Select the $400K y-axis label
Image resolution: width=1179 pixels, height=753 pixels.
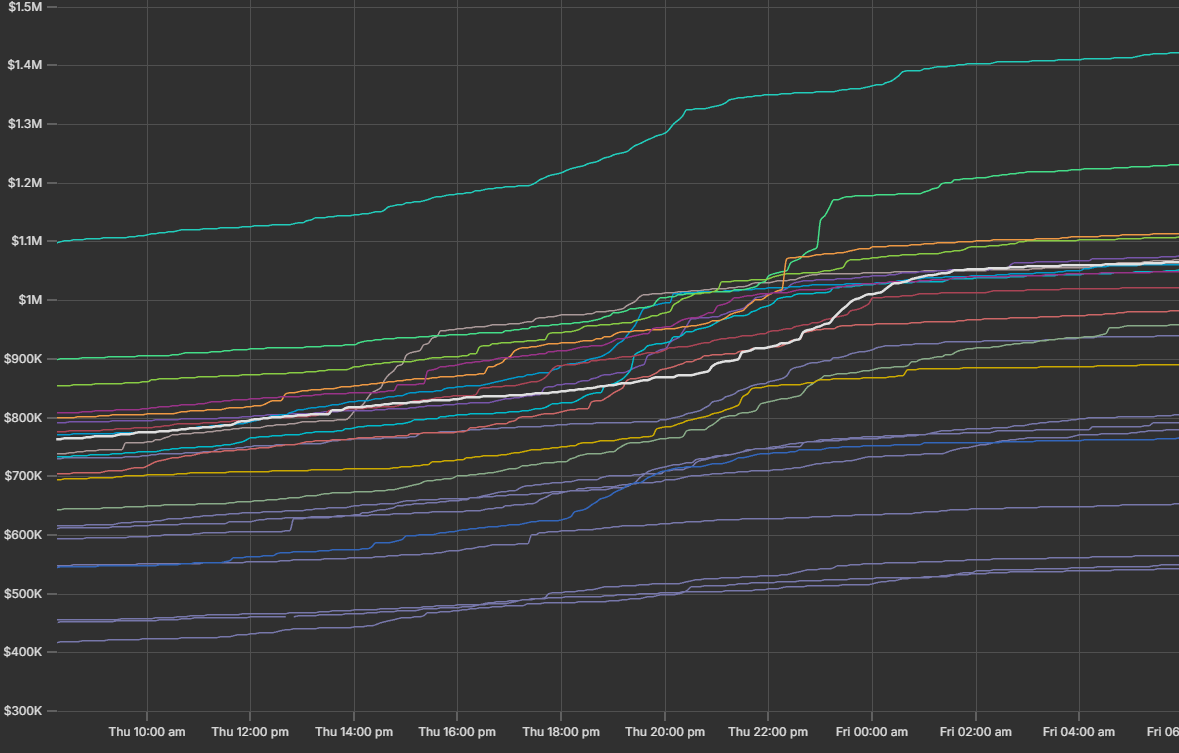[23, 652]
